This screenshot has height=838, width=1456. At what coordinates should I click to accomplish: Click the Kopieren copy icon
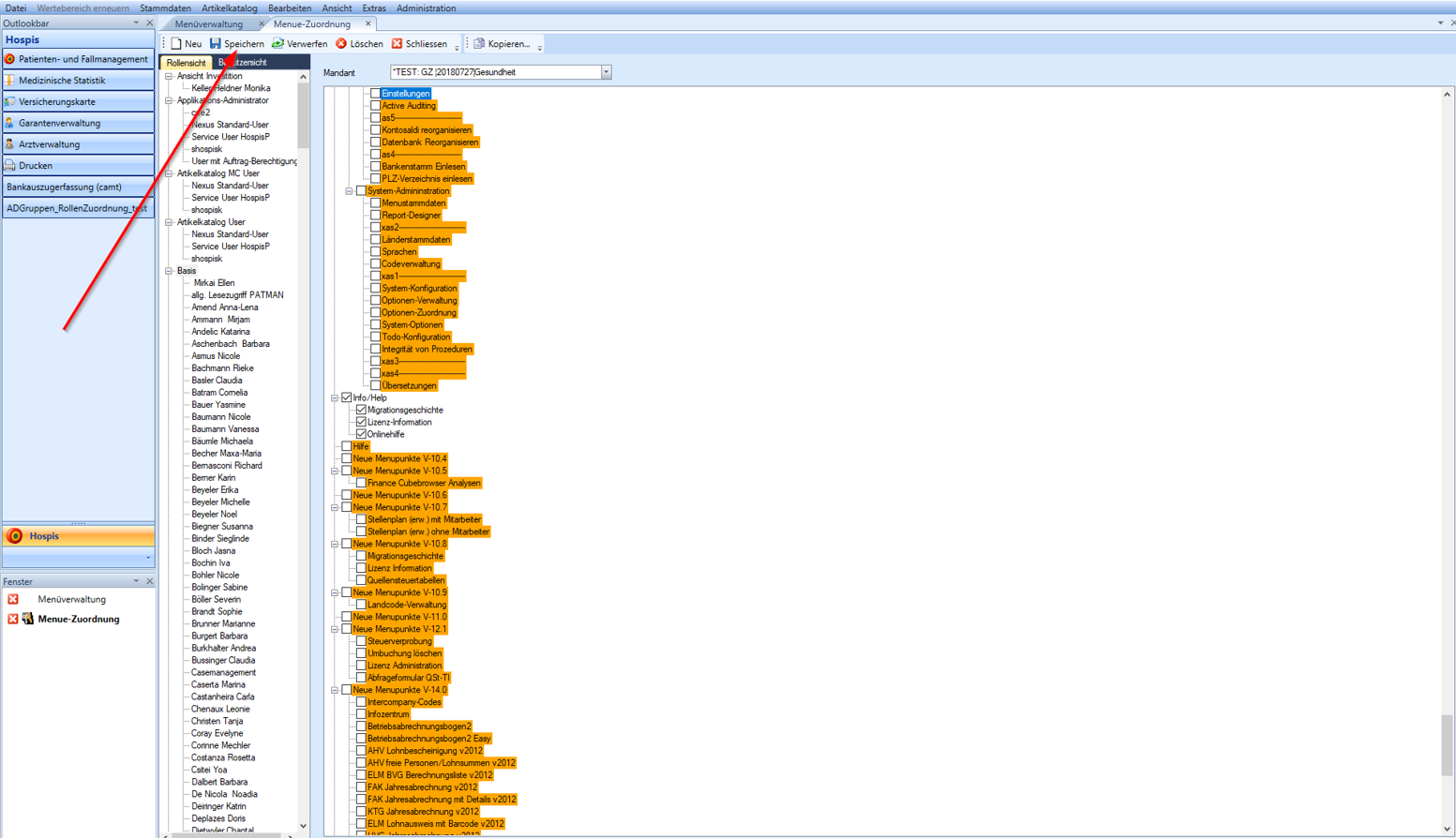(x=479, y=44)
